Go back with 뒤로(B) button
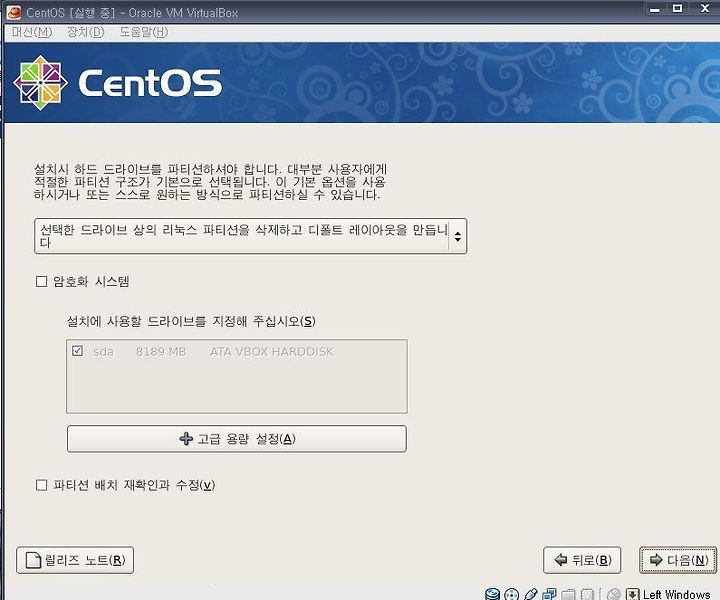Viewport: 720px width, 600px height. [x=582, y=560]
